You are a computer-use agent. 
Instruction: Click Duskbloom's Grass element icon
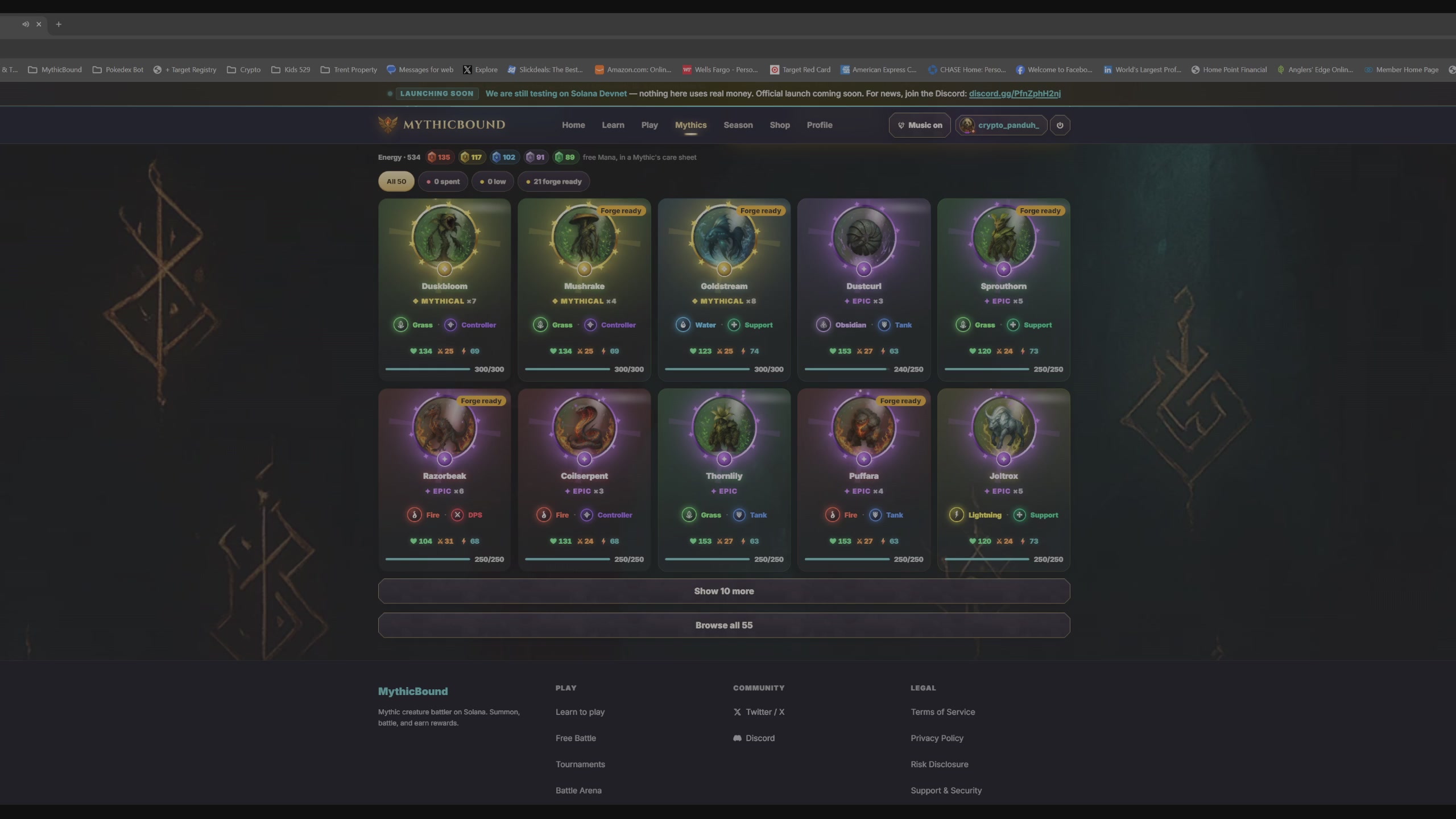[400, 325]
